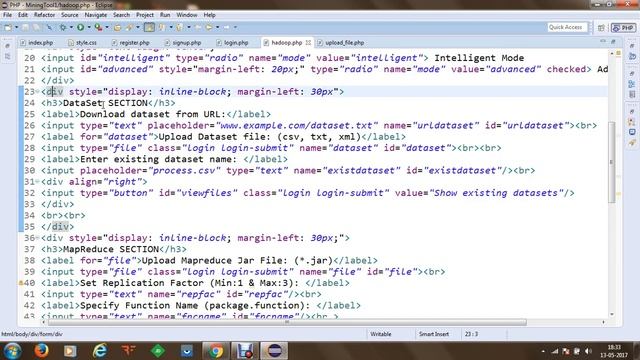Click the Open Perspective icon
Screen dimensions: 640x360
click(601, 28)
